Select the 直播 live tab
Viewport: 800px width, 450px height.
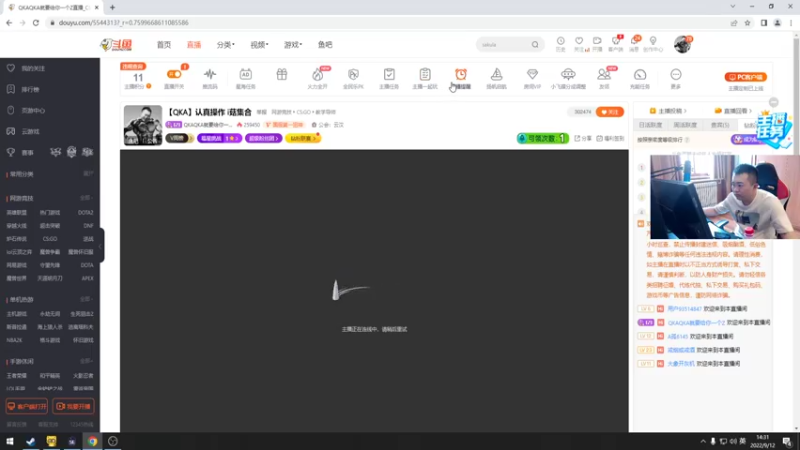pos(194,45)
